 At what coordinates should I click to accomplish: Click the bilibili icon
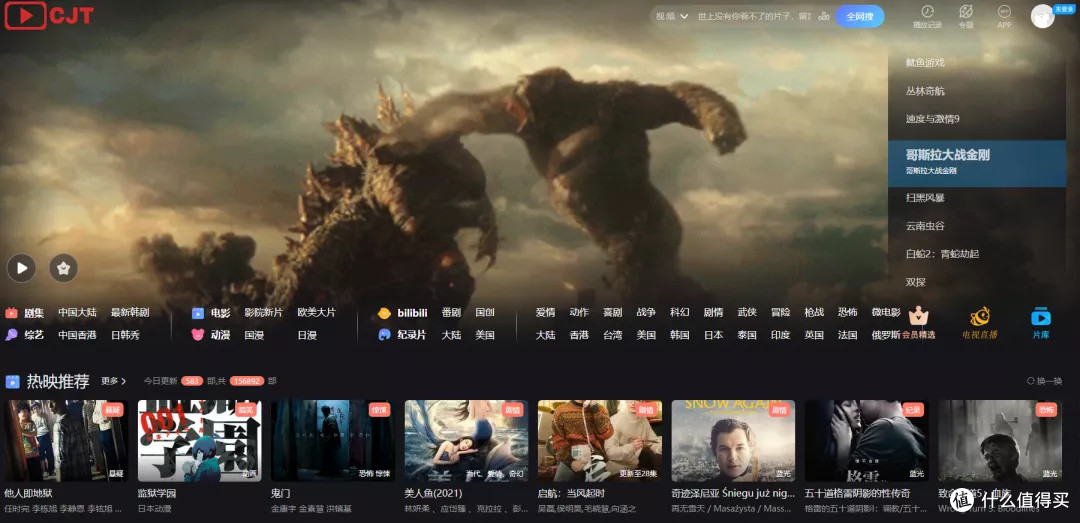tap(384, 313)
